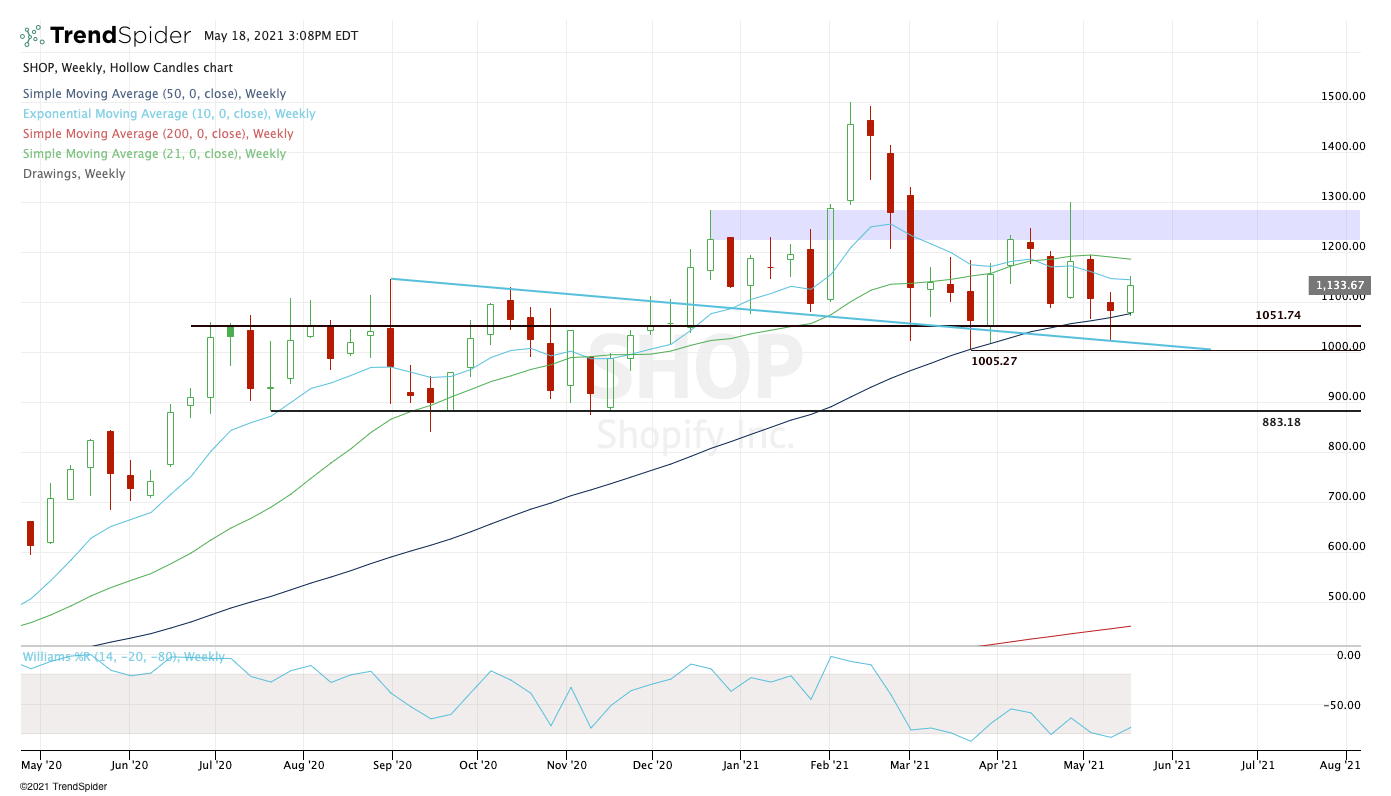The height and width of the screenshot is (796, 1391).
Task: Click the 900.00 price axis label
Action: pos(1346,397)
